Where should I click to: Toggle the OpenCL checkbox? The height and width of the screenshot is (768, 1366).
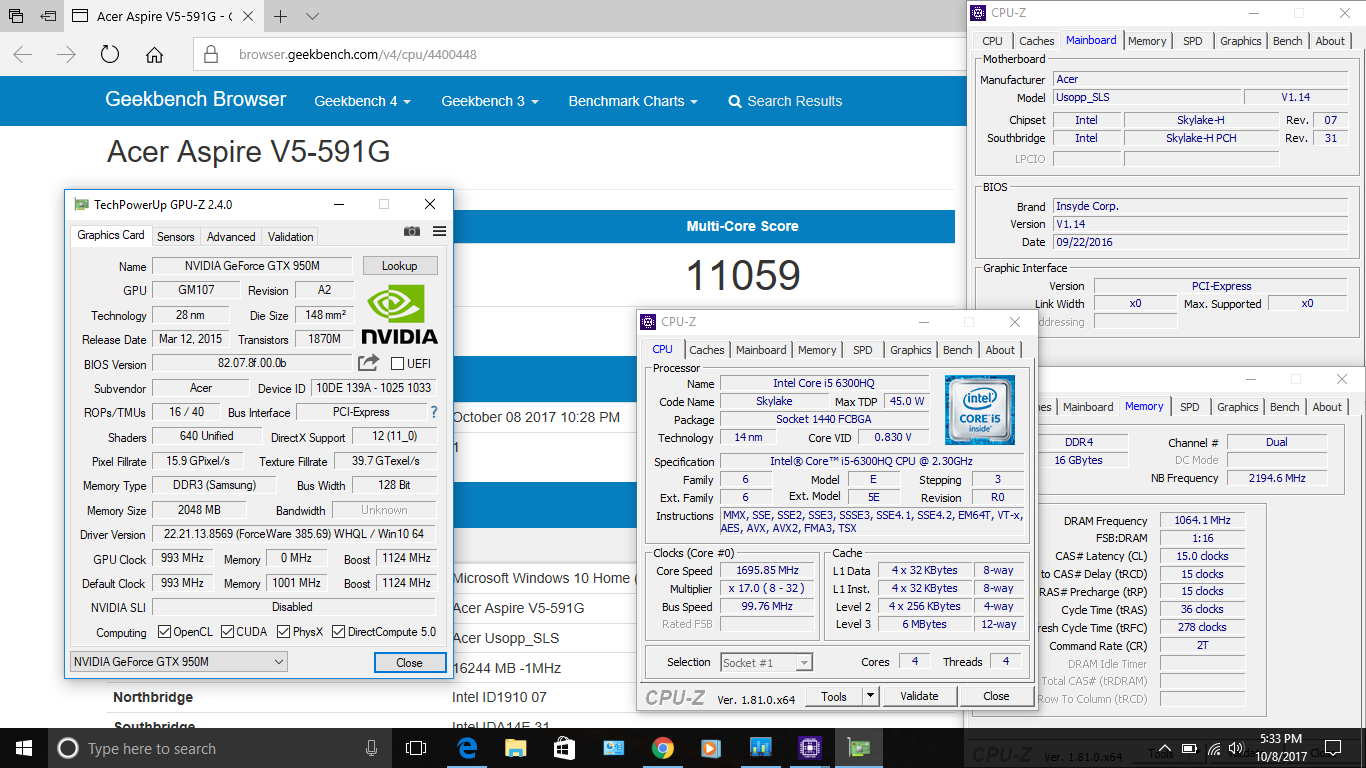tap(165, 632)
